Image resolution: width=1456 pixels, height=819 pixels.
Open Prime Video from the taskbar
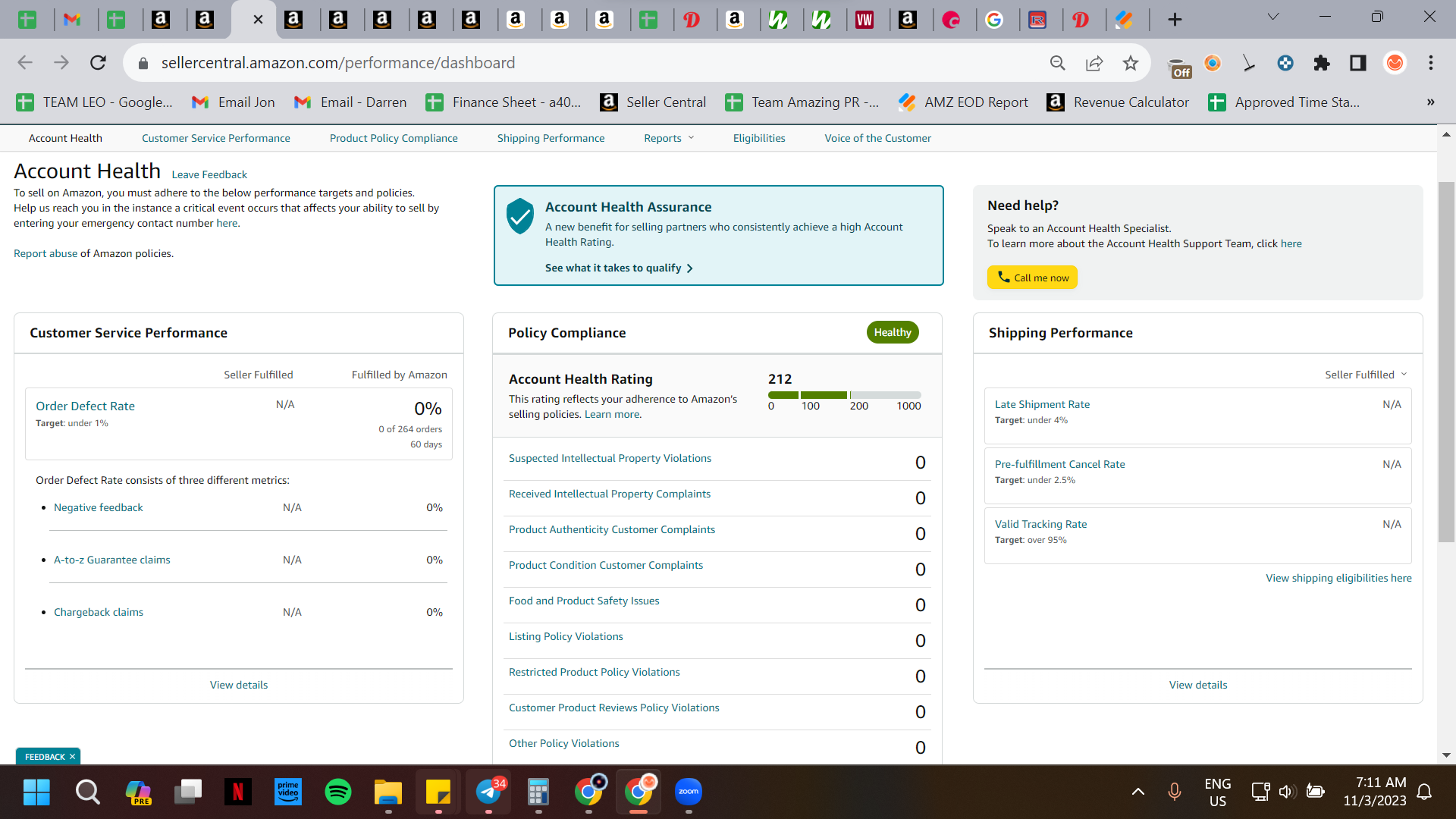point(288,792)
